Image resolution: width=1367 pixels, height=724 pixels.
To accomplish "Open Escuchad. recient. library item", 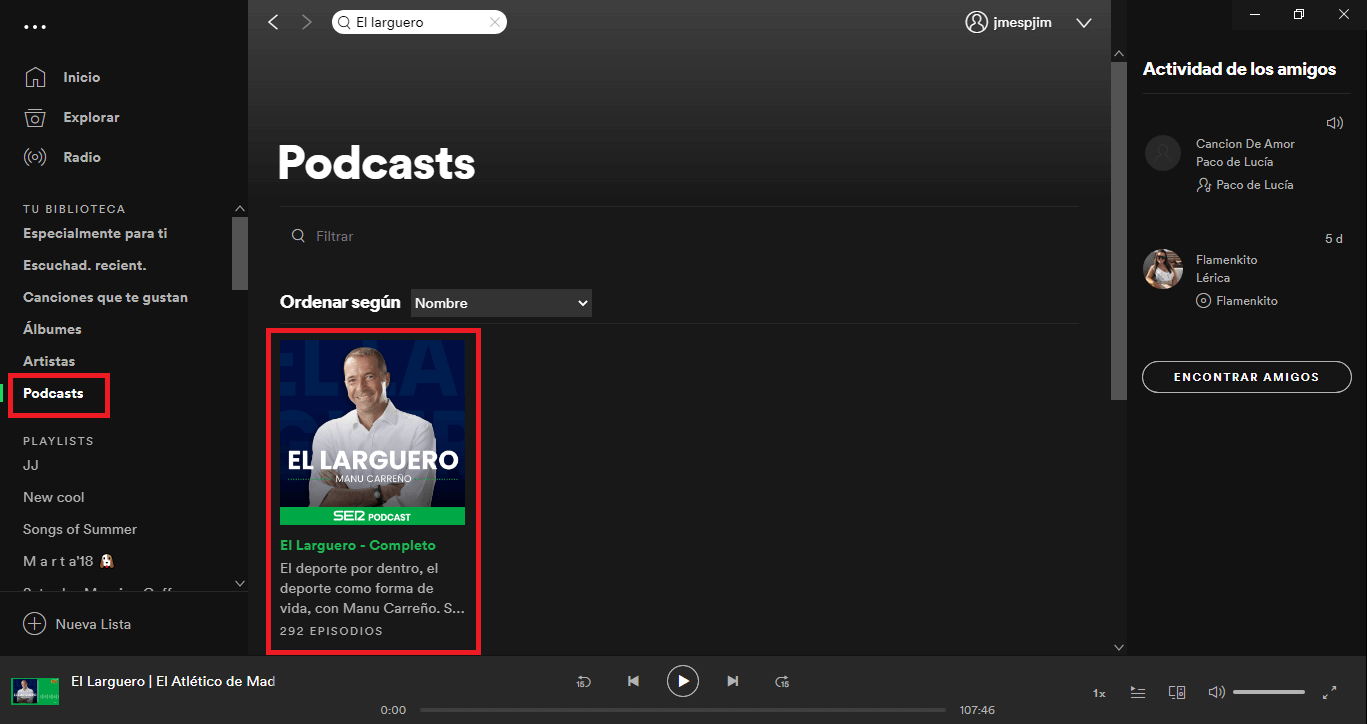I will (x=85, y=265).
